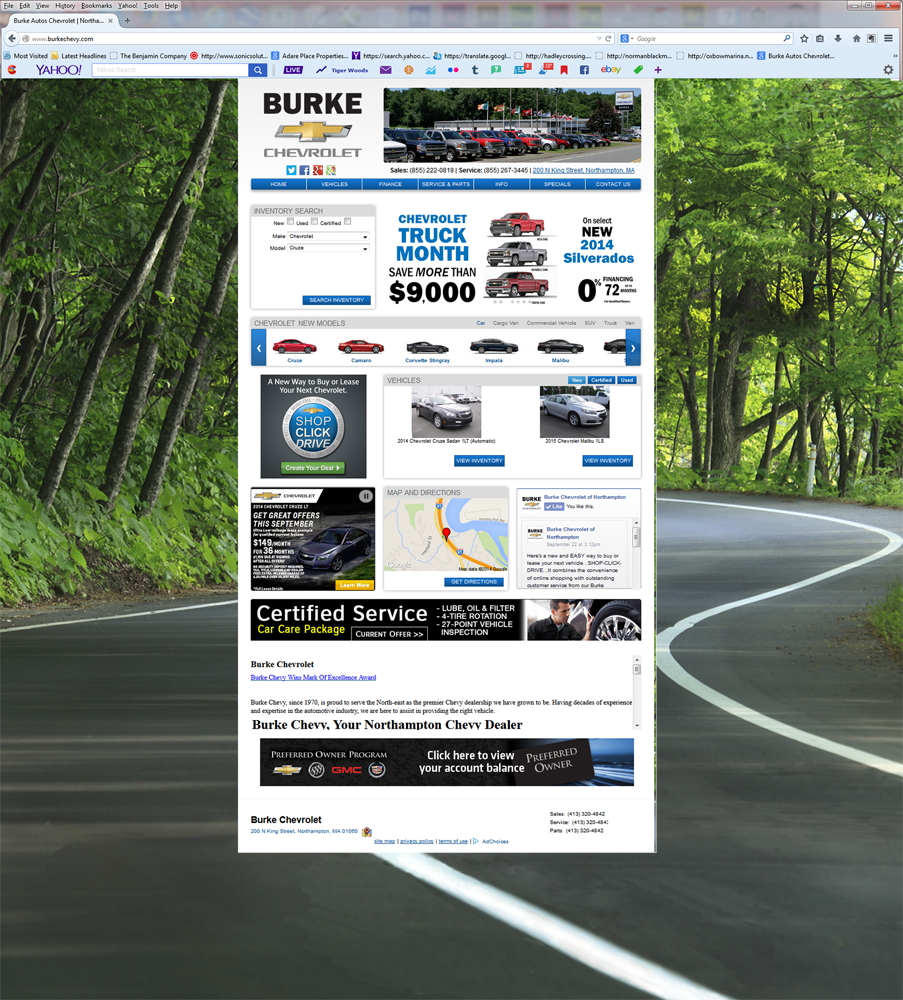Click the Facebook feed scrollbar
The height and width of the screenshot is (1000, 903).
[x=636, y=539]
